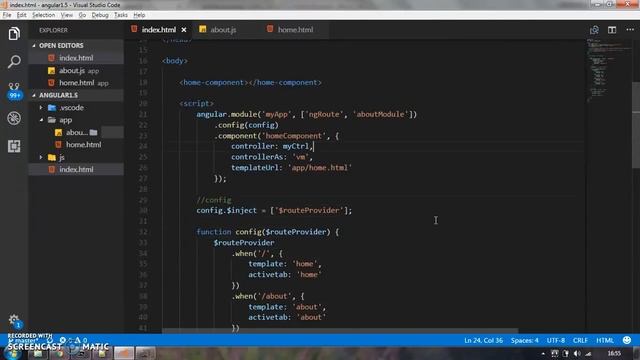
Task: Click the system clock showing 16:55
Action: coord(614,353)
